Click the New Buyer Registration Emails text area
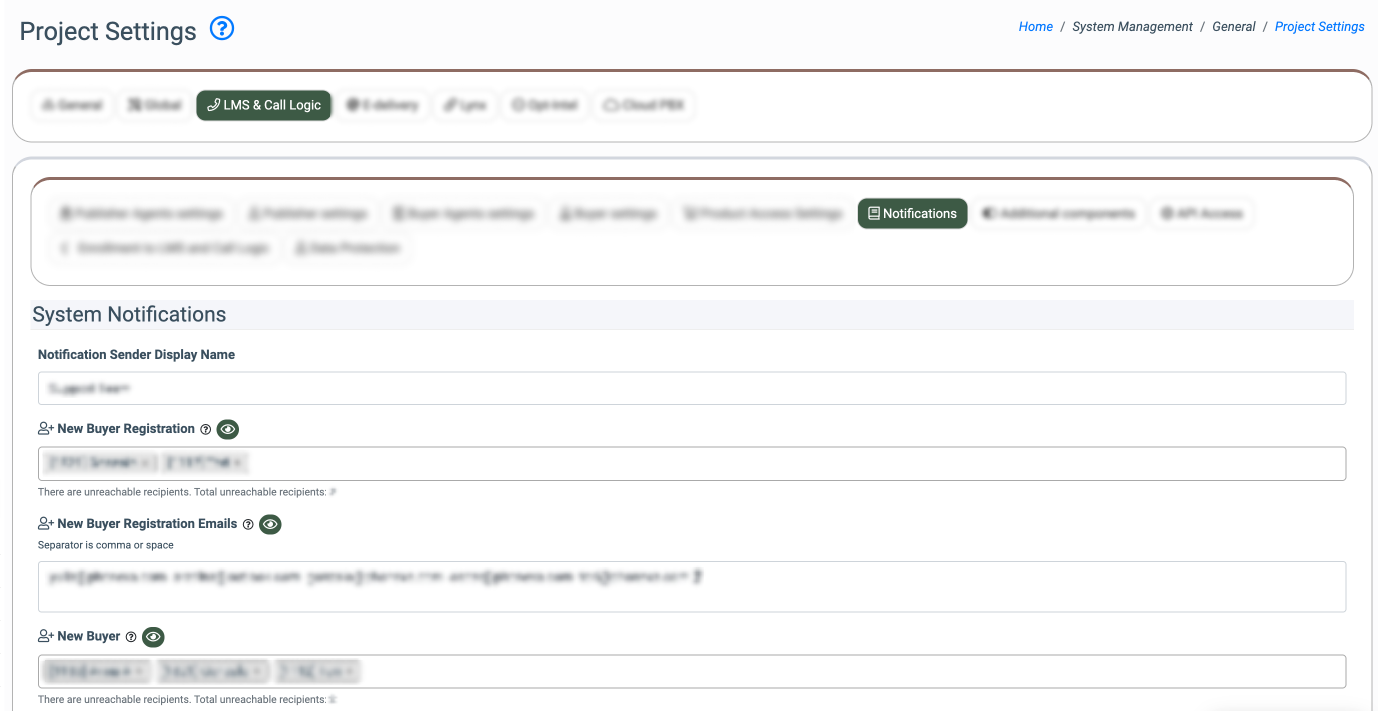The width and height of the screenshot is (1378, 711). [691, 587]
